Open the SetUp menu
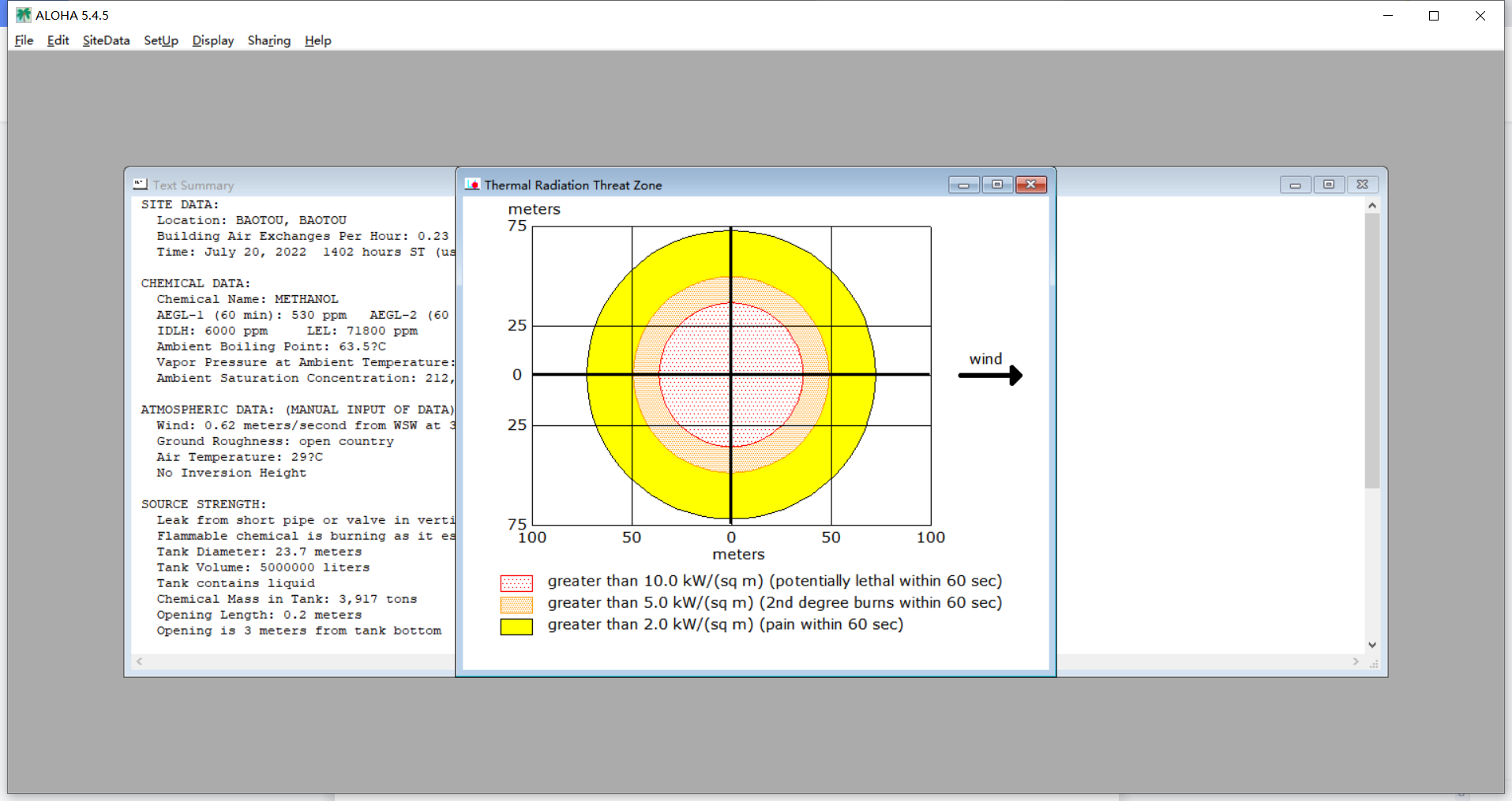 coord(161,40)
